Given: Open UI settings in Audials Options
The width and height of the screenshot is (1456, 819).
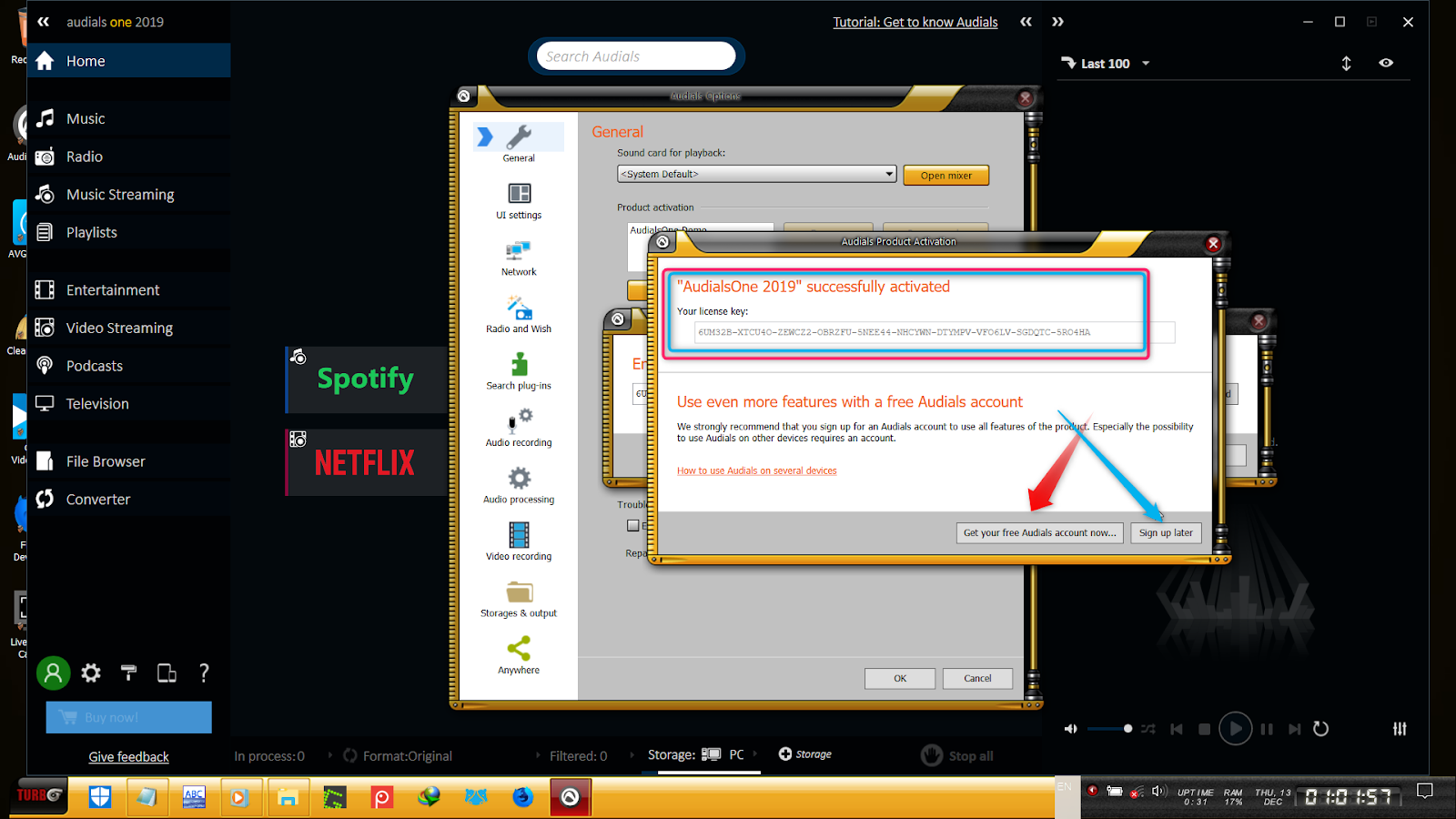Looking at the screenshot, I should point(519,201).
